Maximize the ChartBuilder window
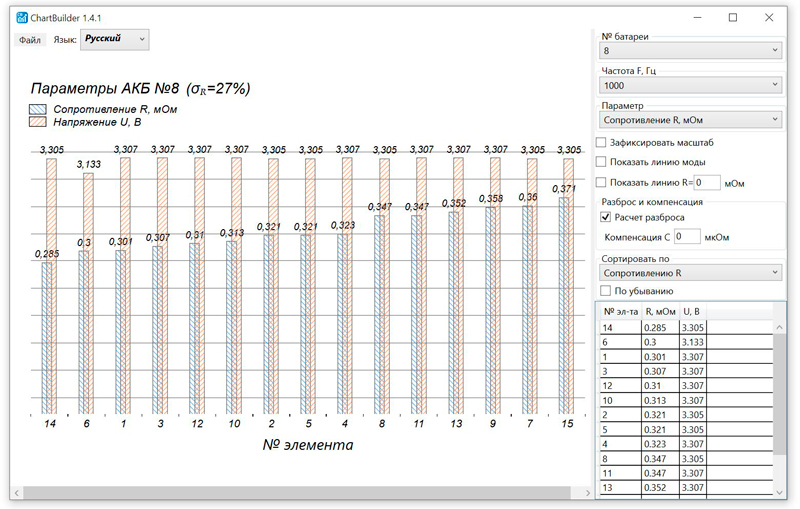 [x=733, y=17]
